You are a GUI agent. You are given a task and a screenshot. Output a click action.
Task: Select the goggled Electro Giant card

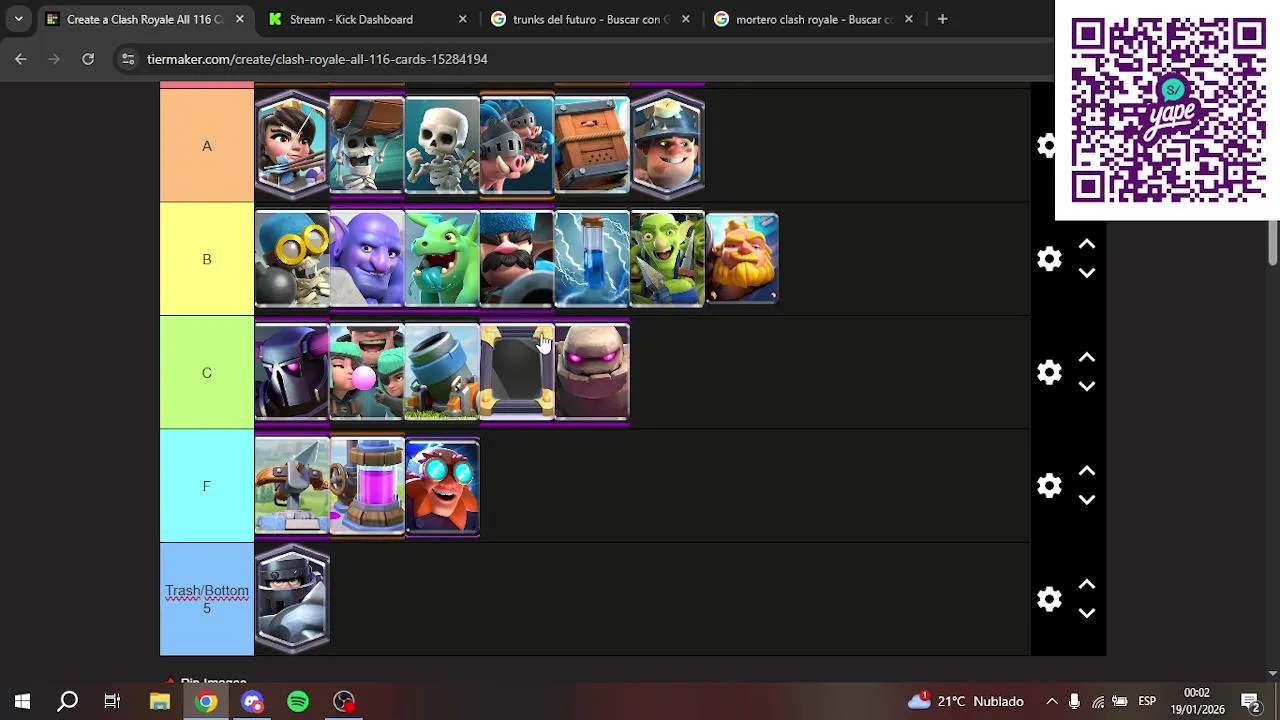pyautogui.click(x=442, y=486)
